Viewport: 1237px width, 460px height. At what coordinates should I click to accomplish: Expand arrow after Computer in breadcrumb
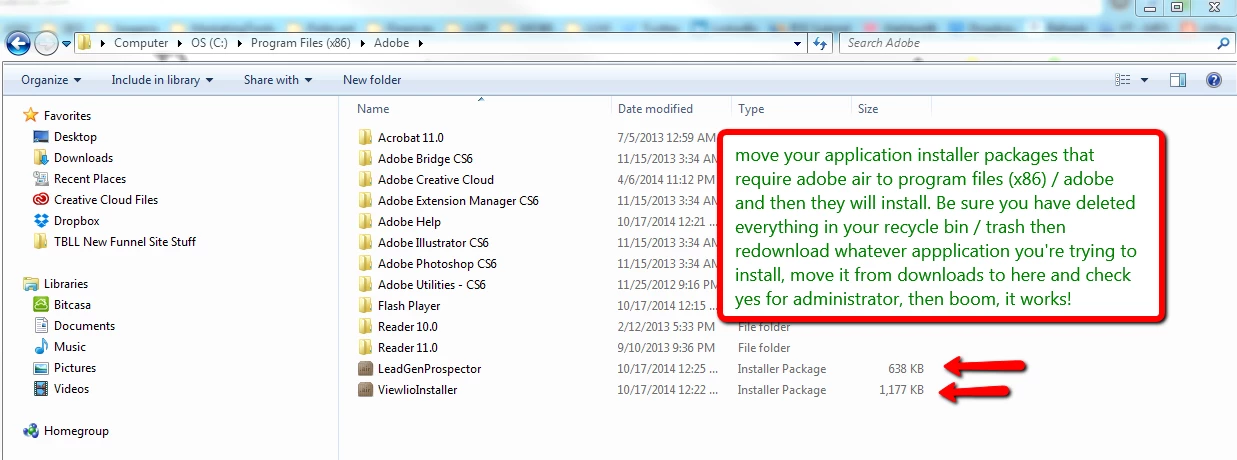pos(180,43)
